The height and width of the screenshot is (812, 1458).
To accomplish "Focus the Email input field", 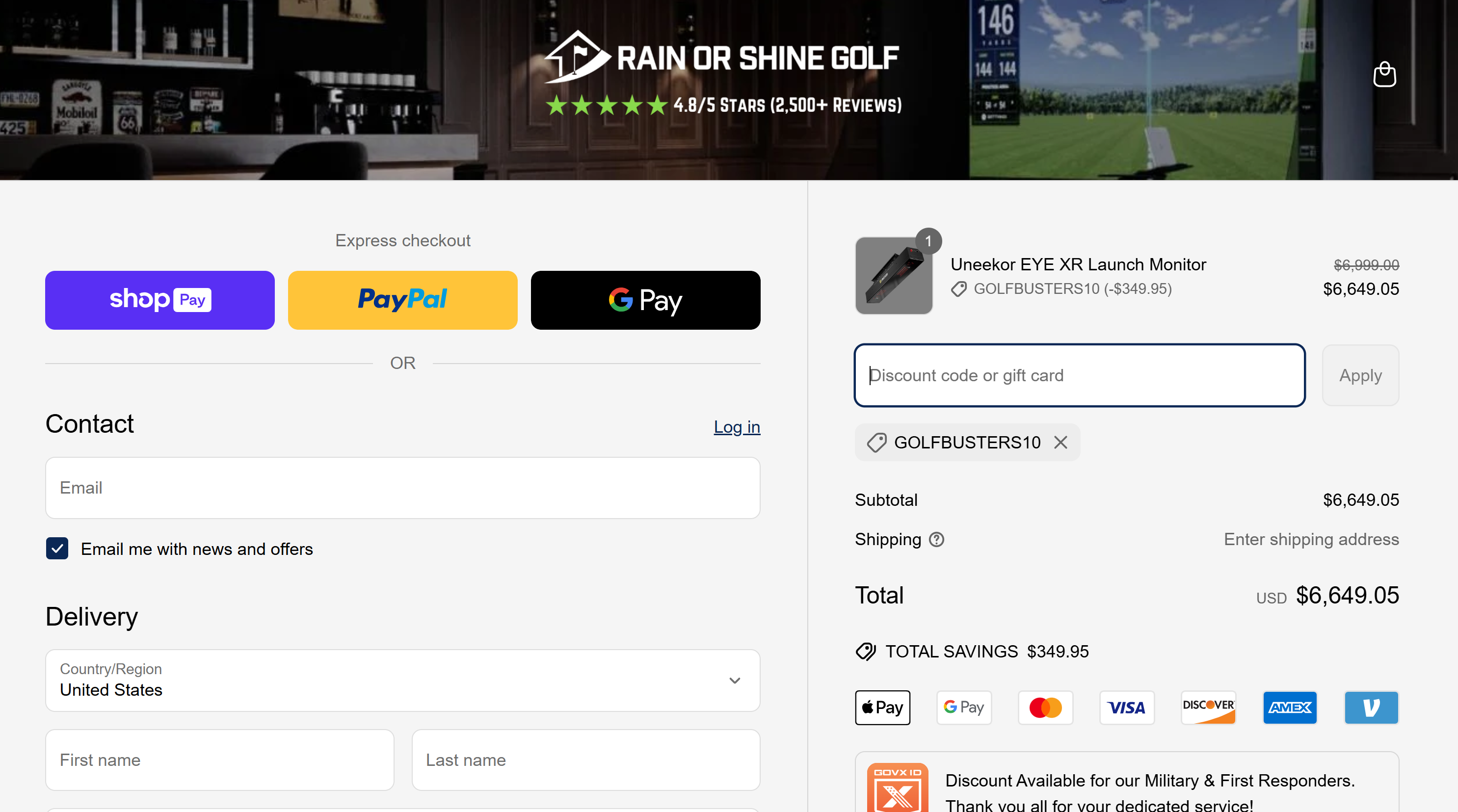I will click(x=402, y=488).
